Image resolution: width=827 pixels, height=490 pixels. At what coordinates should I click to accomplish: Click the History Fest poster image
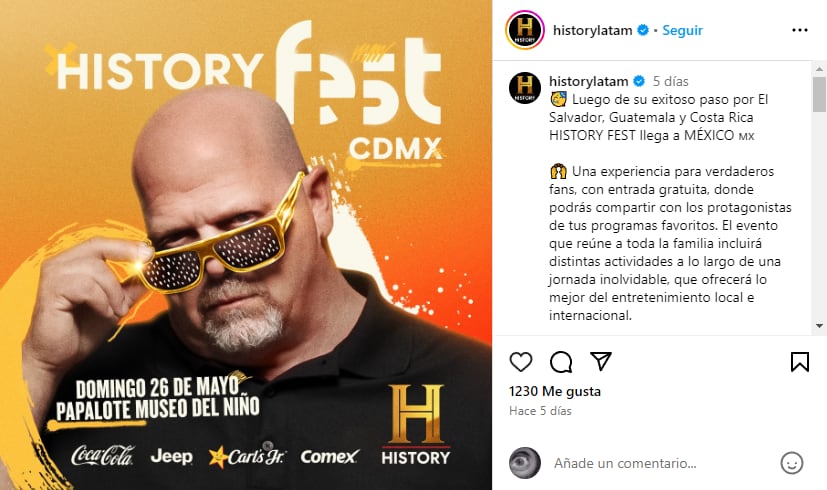coord(246,245)
